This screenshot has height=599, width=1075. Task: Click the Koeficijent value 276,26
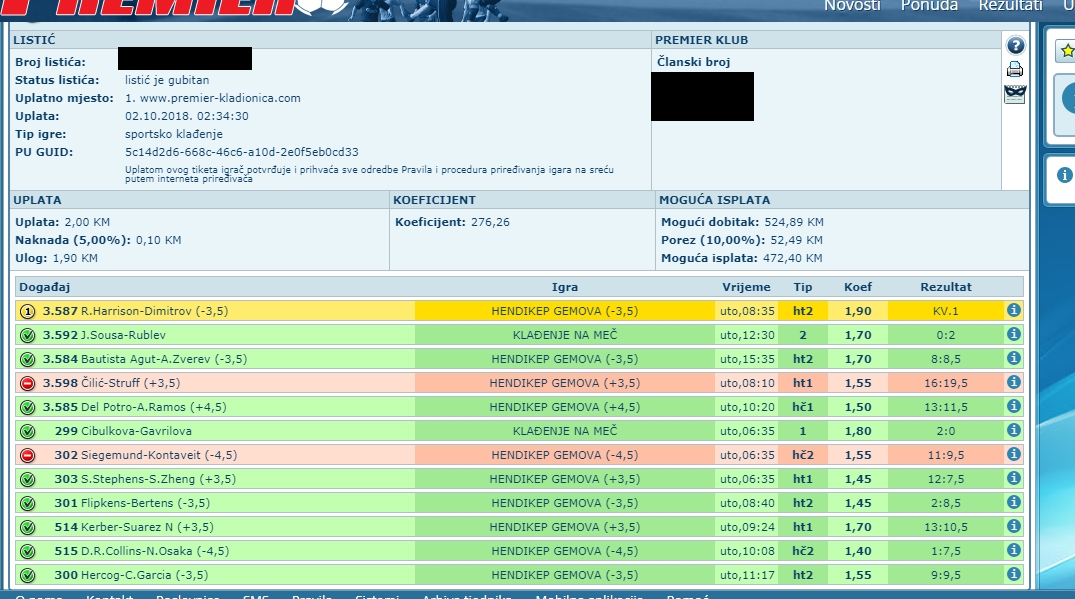pyautogui.click(x=490, y=222)
